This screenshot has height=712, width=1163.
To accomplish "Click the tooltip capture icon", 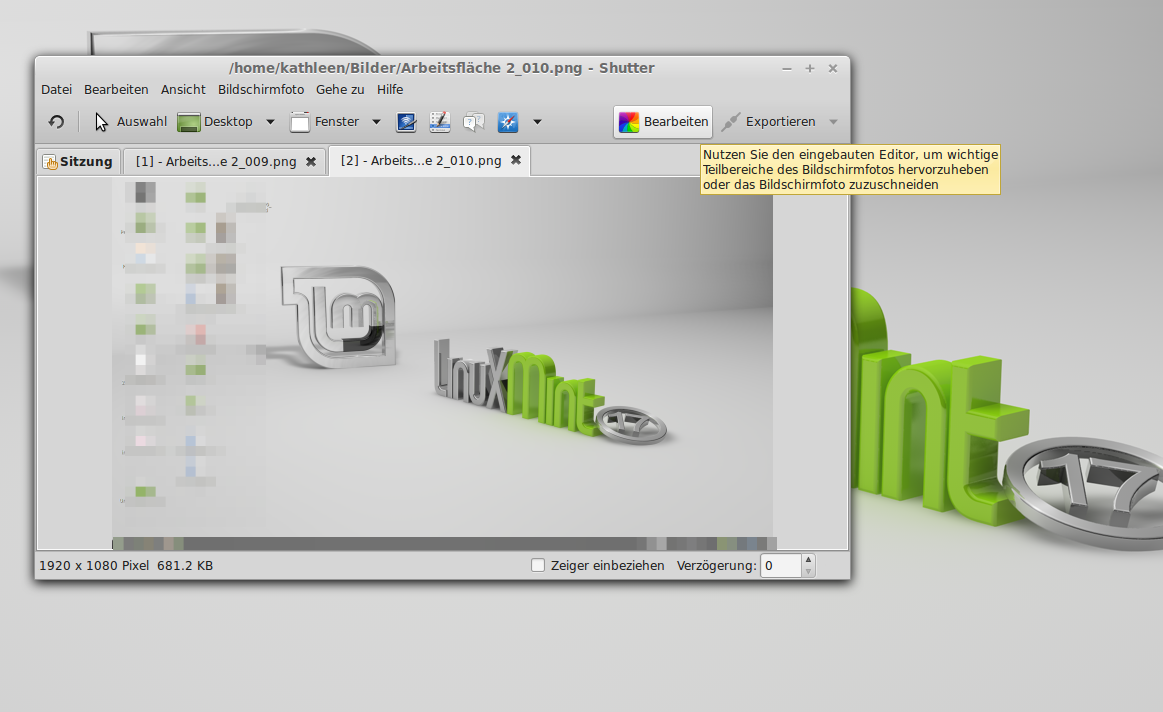I will point(474,122).
